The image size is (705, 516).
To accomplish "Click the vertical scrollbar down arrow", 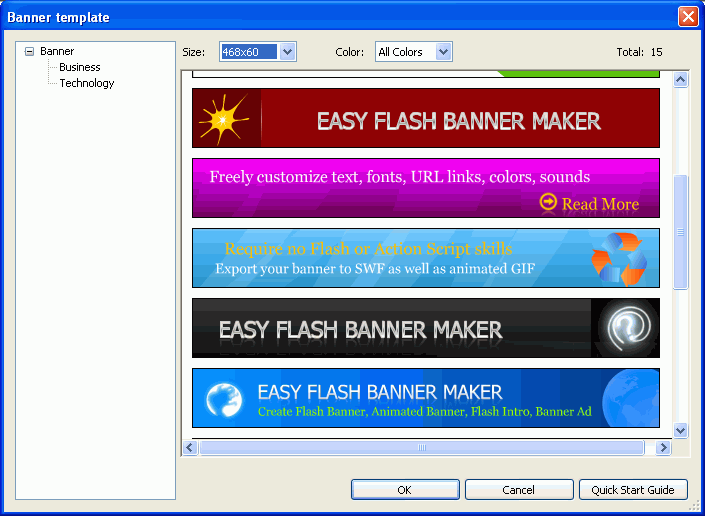I will [680, 430].
